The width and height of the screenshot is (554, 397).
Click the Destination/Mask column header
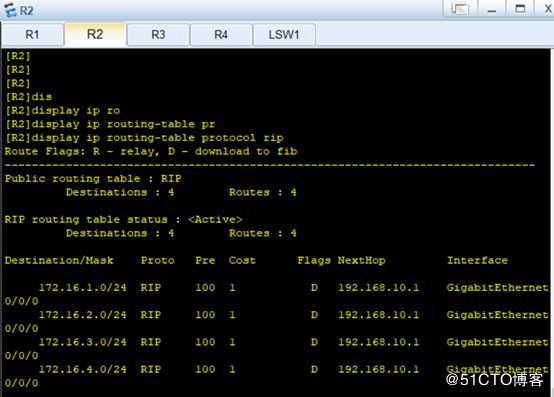[59, 260]
